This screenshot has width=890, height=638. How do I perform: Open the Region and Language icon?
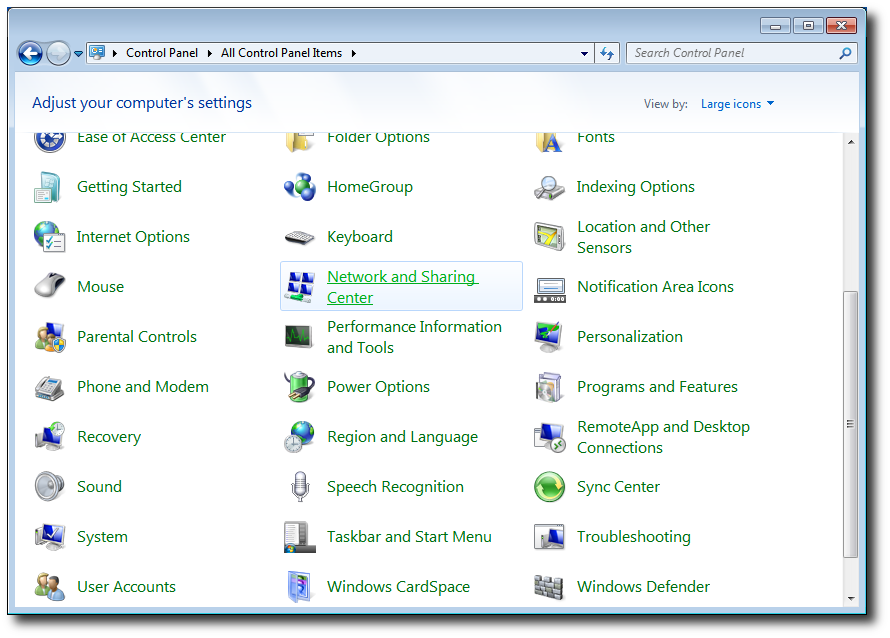pyautogui.click(x=300, y=437)
